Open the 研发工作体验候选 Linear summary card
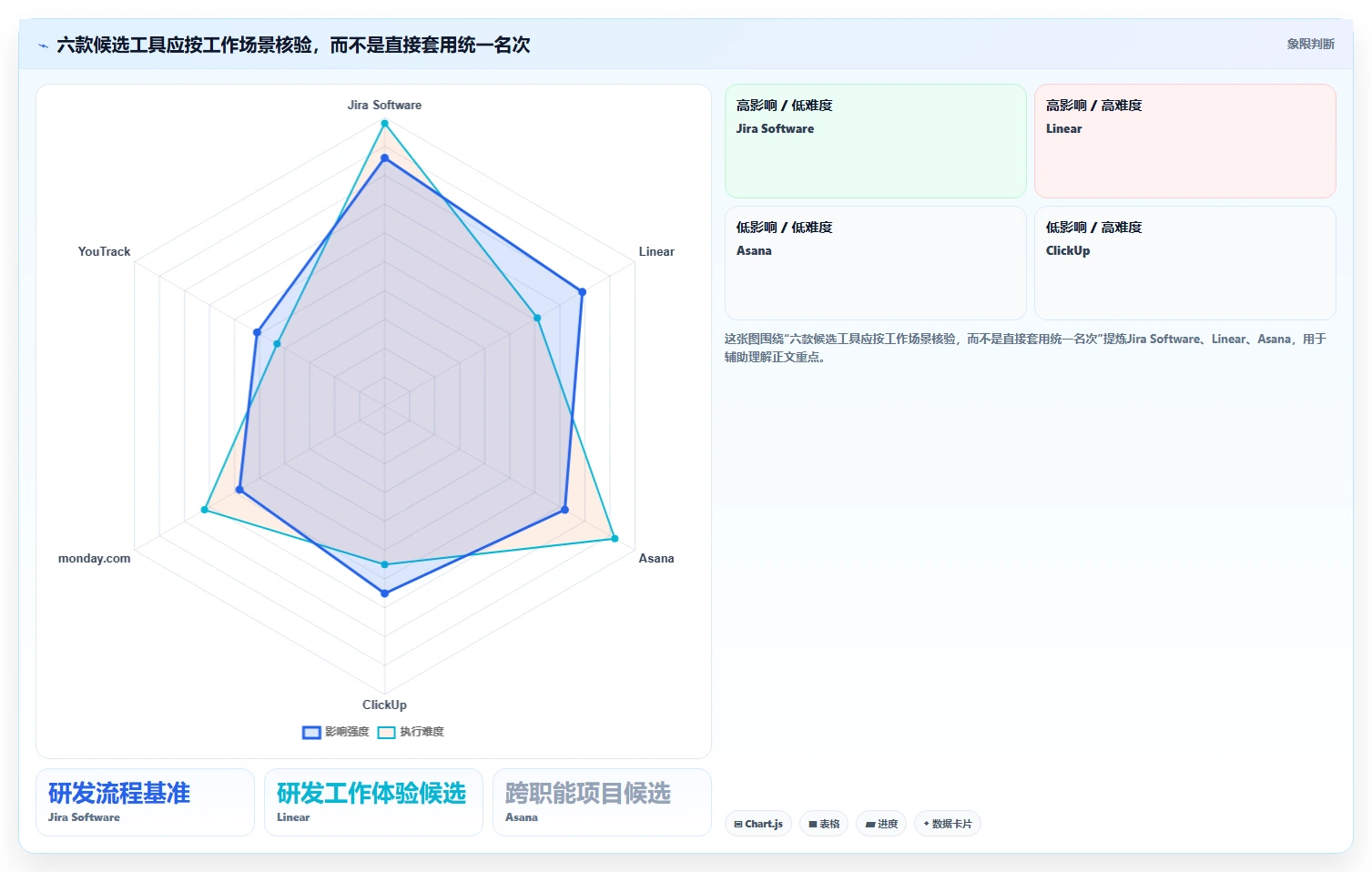Screen dimensions: 1372x872 [373, 802]
